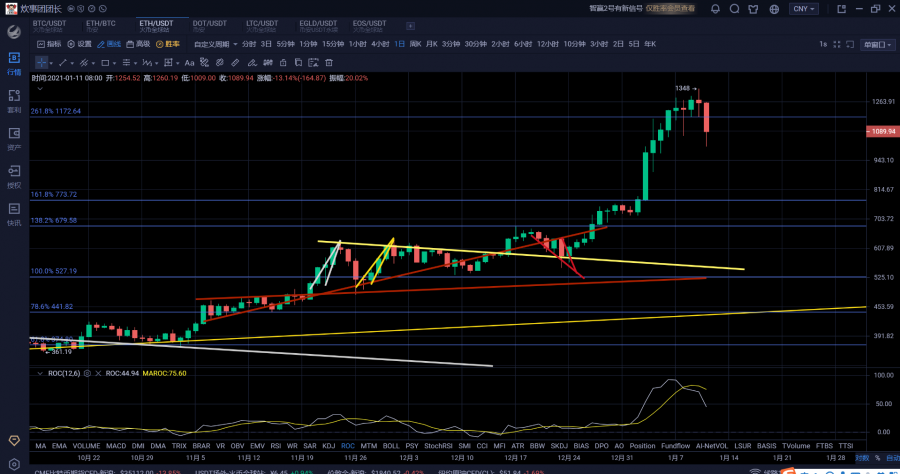The width and height of the screenshot is (900, 474).
Task: Open the 单窗口 window layout dropdown
Action: coord(877,44)
